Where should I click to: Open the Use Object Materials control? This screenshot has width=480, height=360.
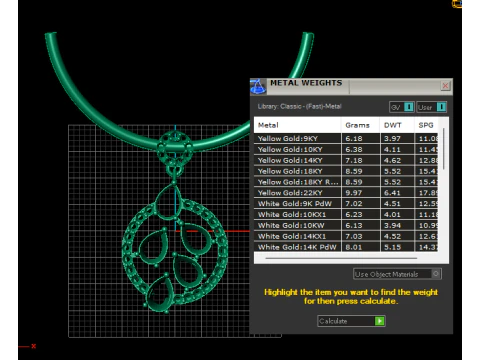pyautogui.click(x=397, y=274)
